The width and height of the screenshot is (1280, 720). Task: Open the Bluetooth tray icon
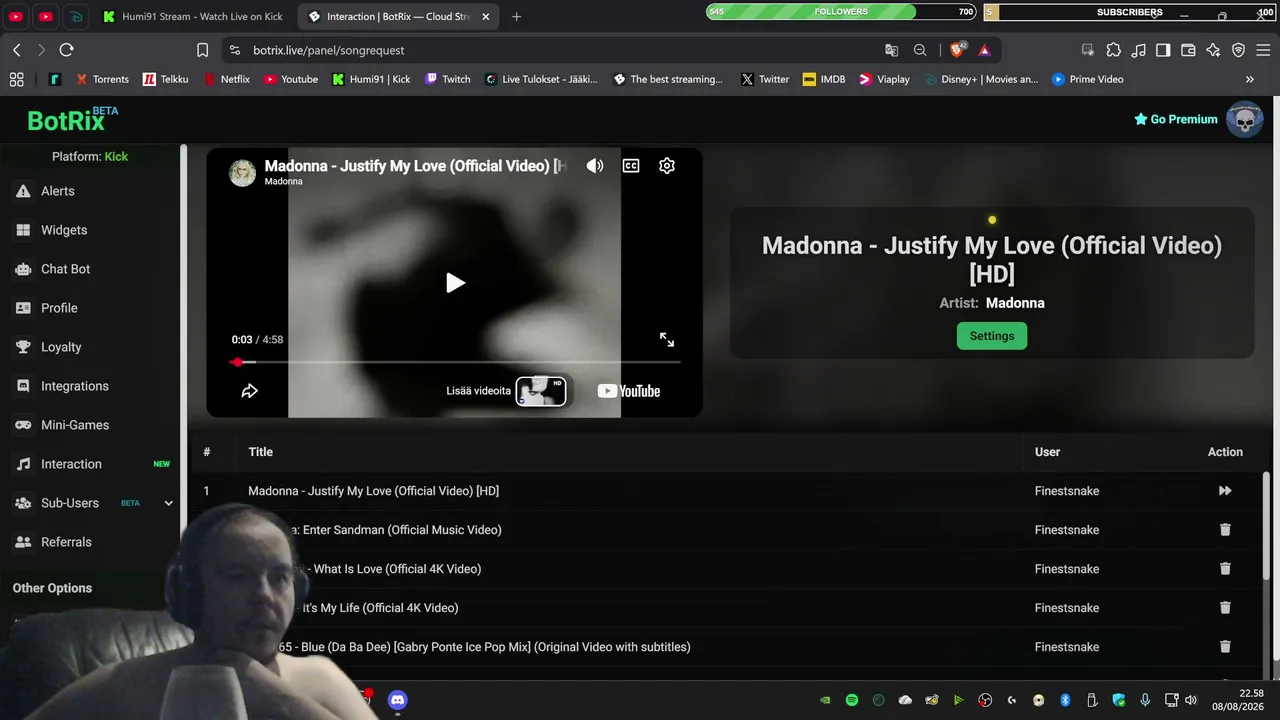pyautogui.click(x=1066, y=700)
